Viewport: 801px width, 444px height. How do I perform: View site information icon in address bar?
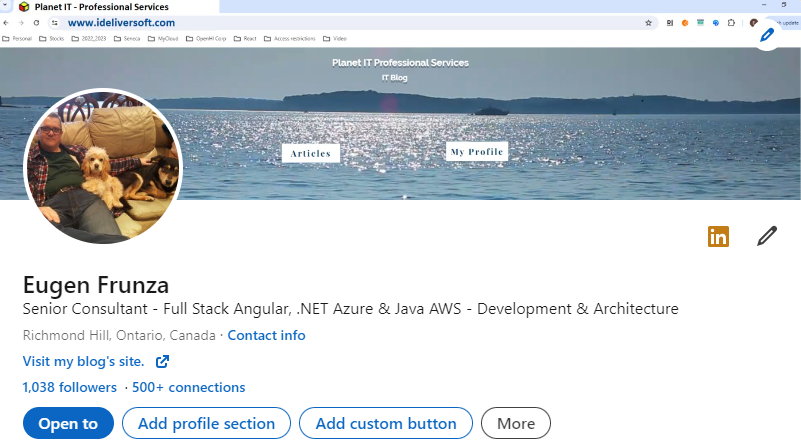tap(55, 23)
